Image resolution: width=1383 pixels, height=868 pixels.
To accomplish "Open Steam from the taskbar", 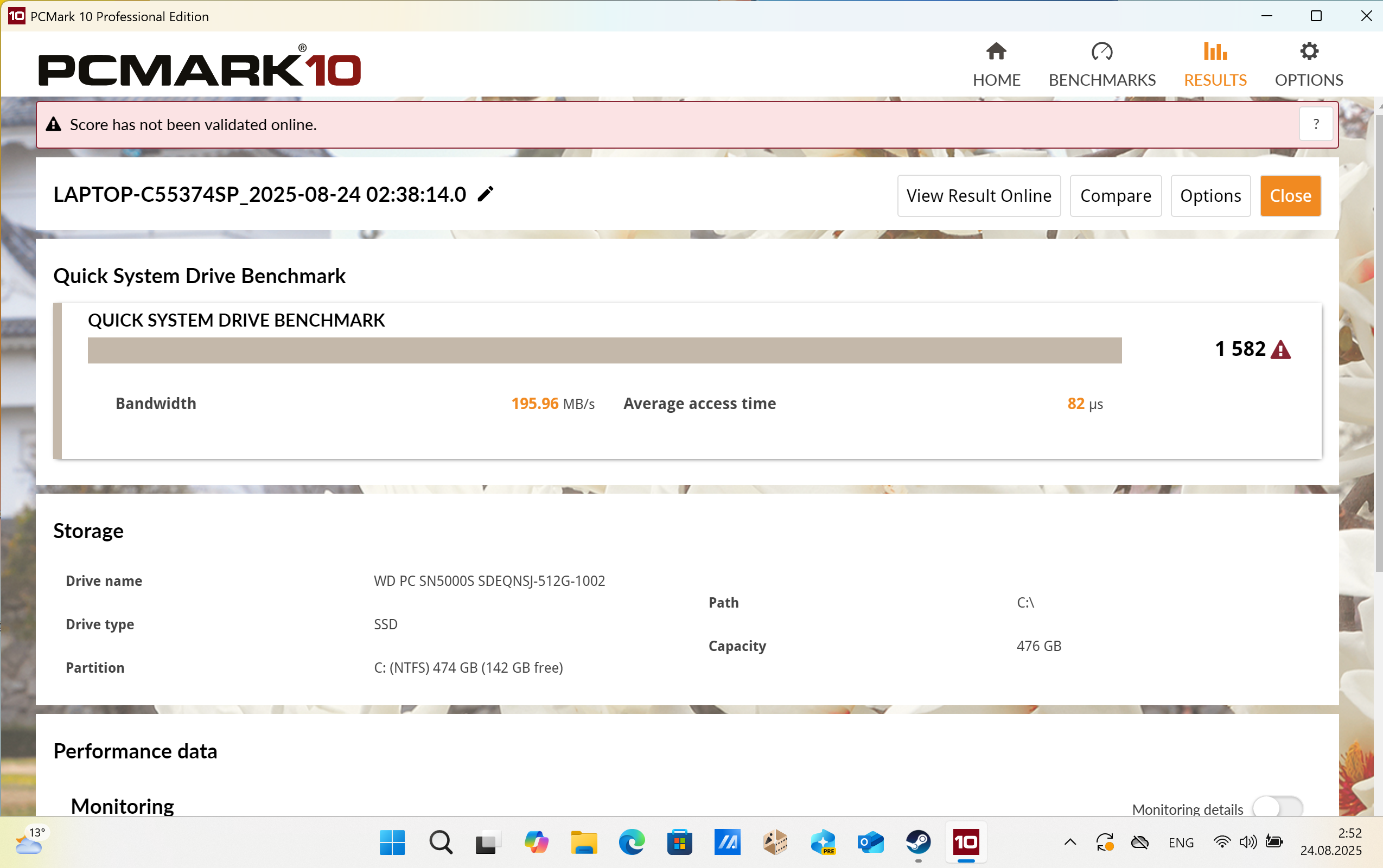I will tap(918, 842).
